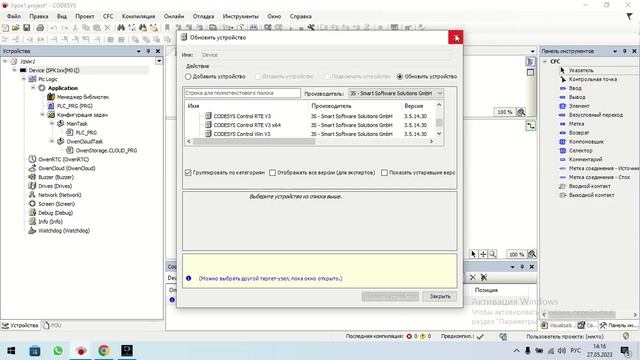Toggle Группировать по категориям checkbox

tap(188, 173)
